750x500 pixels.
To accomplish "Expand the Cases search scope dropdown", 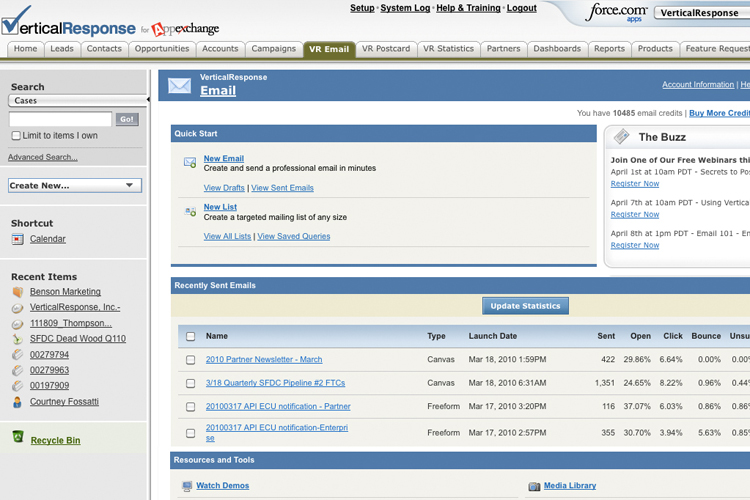I will point(77,100).
